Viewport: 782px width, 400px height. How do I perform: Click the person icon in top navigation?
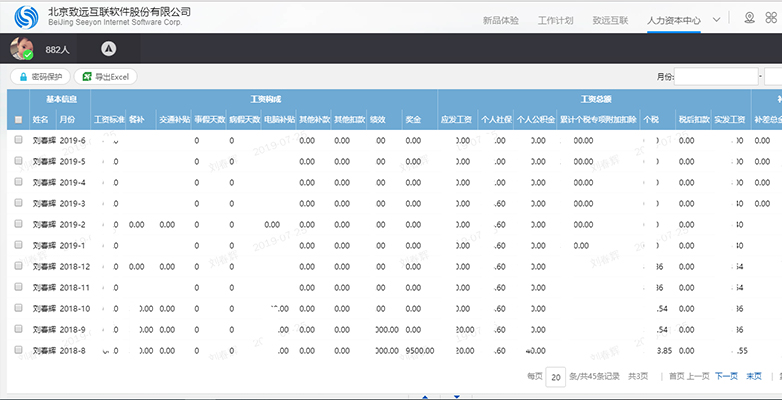(749, 18)
